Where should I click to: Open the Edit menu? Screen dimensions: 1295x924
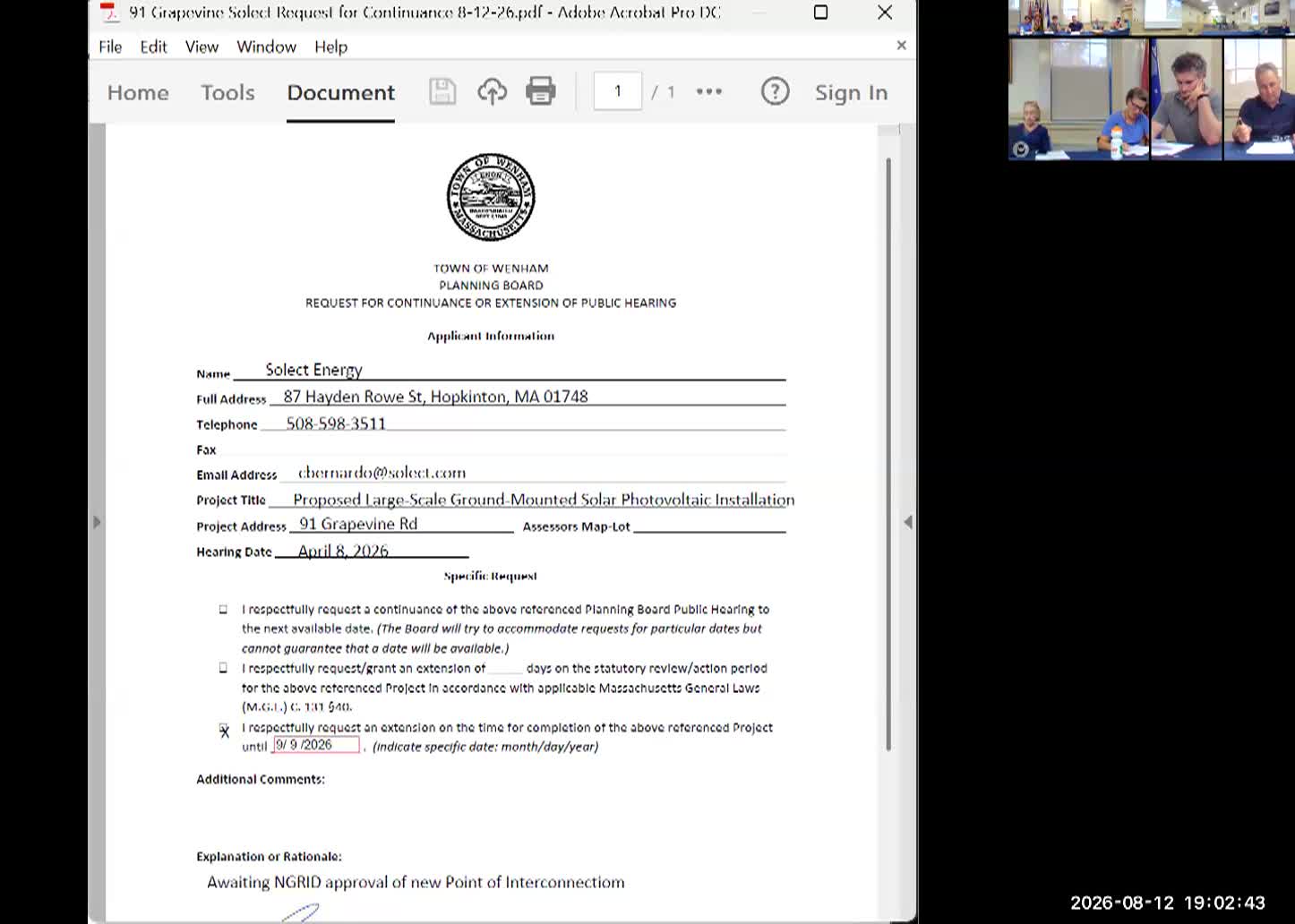[153, 47]
